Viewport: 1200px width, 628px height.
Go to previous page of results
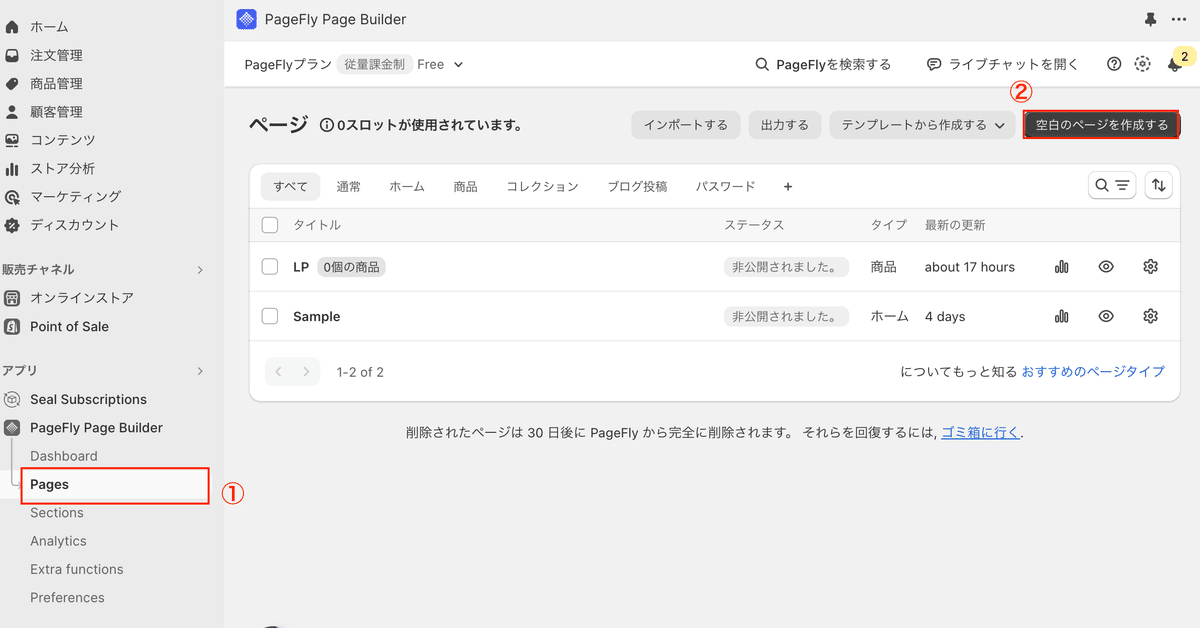(x=279, y=372)
